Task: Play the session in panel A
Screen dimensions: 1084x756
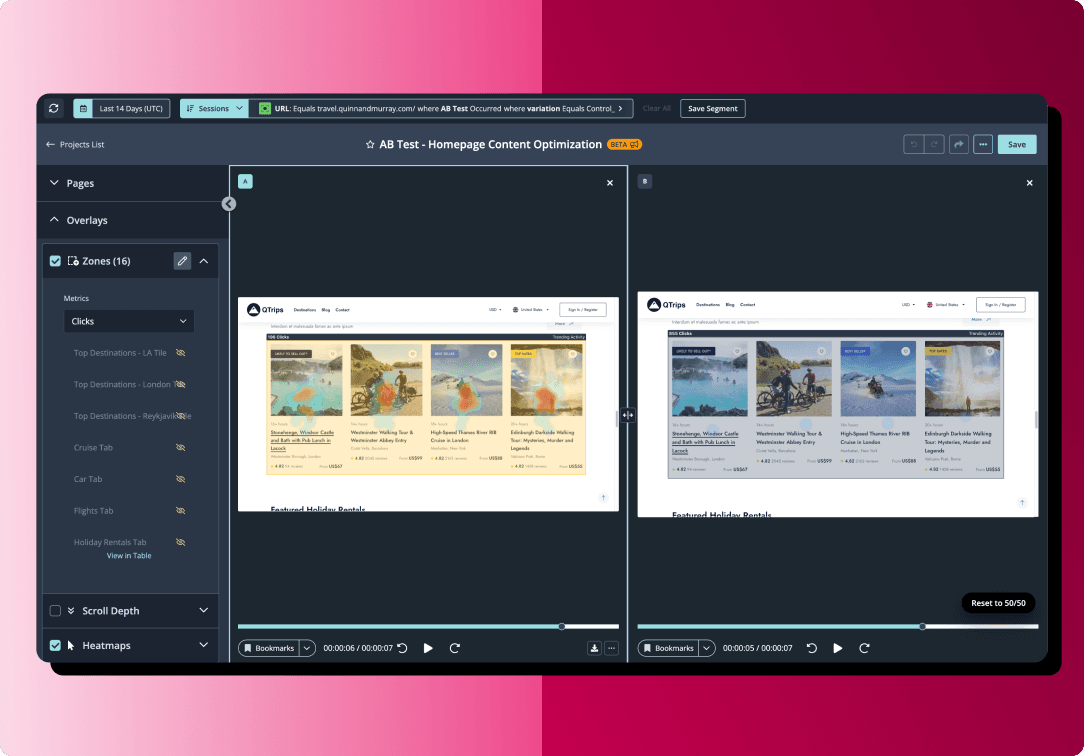Action: tap(428, 648)
